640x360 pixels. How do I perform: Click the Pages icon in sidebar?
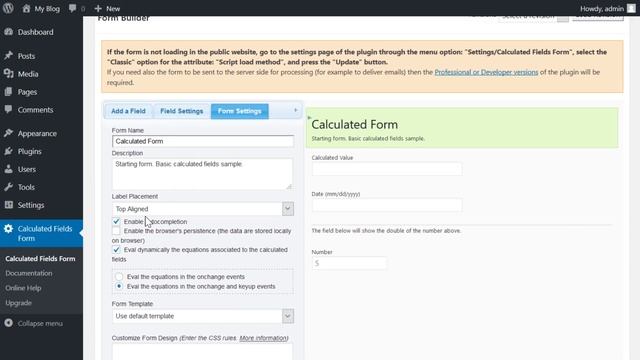pos(9,92)
